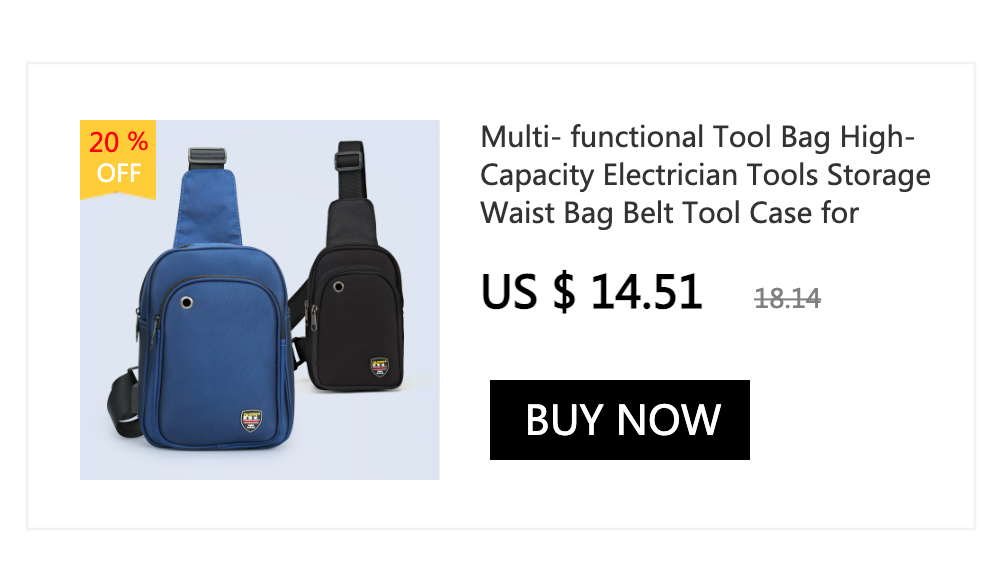Click the black shoulder strap beside blue bag
The width and height of the screenshot is (1000, 580).
click(124, 403)
